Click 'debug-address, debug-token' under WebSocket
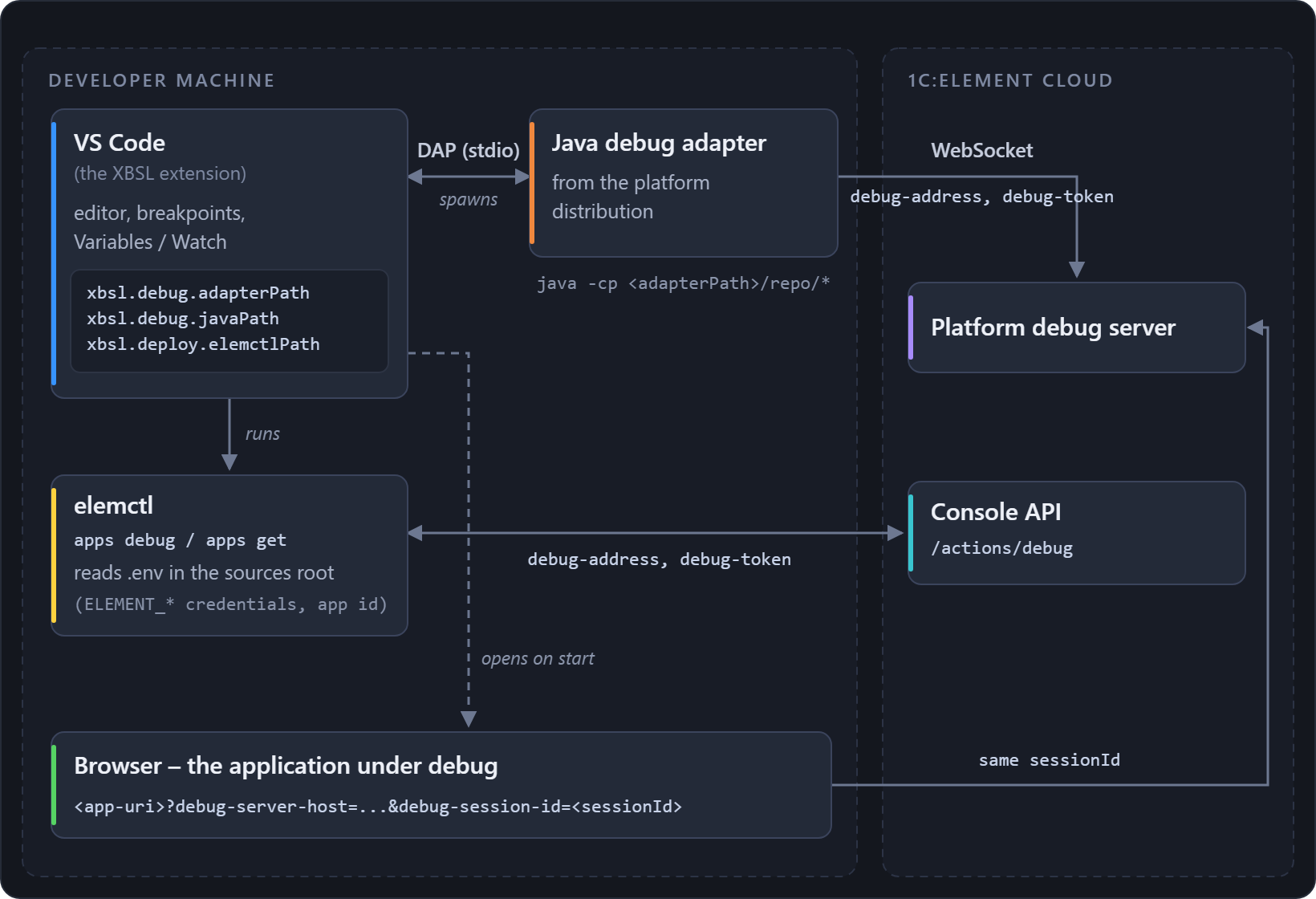The width and height of the screenshot is (1316, 899). (982, 197)
